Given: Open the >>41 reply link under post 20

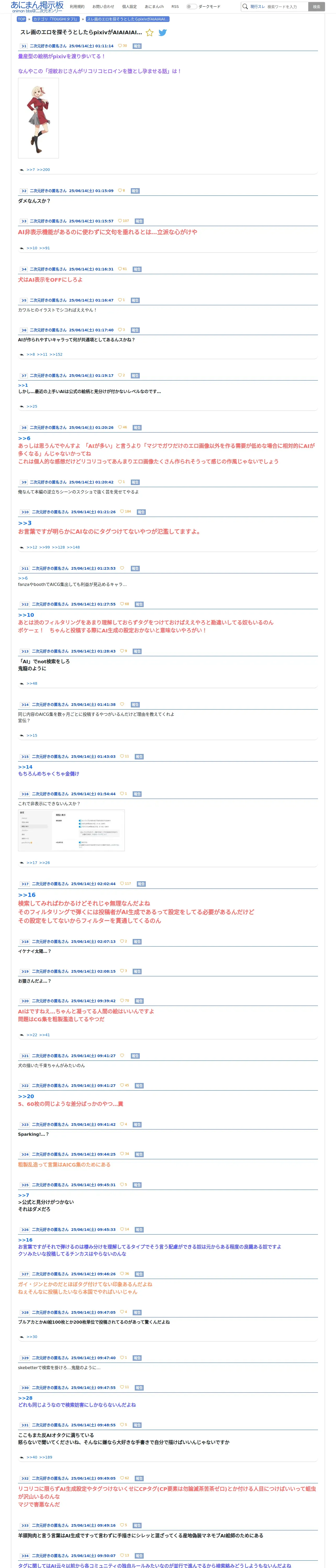Looking at the screenshot, I should (x=44, y=1035).
